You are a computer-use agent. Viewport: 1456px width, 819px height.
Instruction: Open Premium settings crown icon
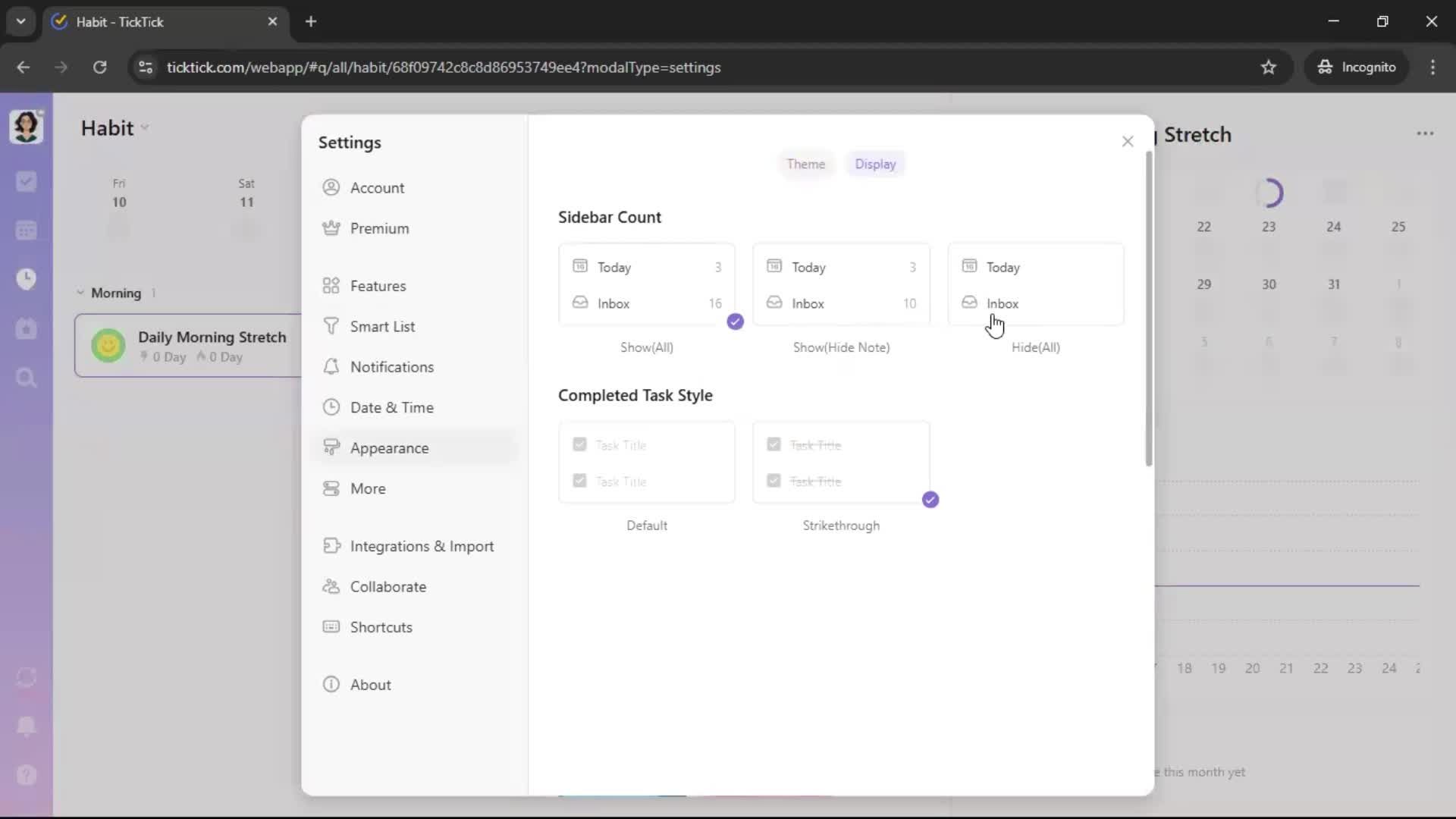pyautogui.click(x=331, y=228)
